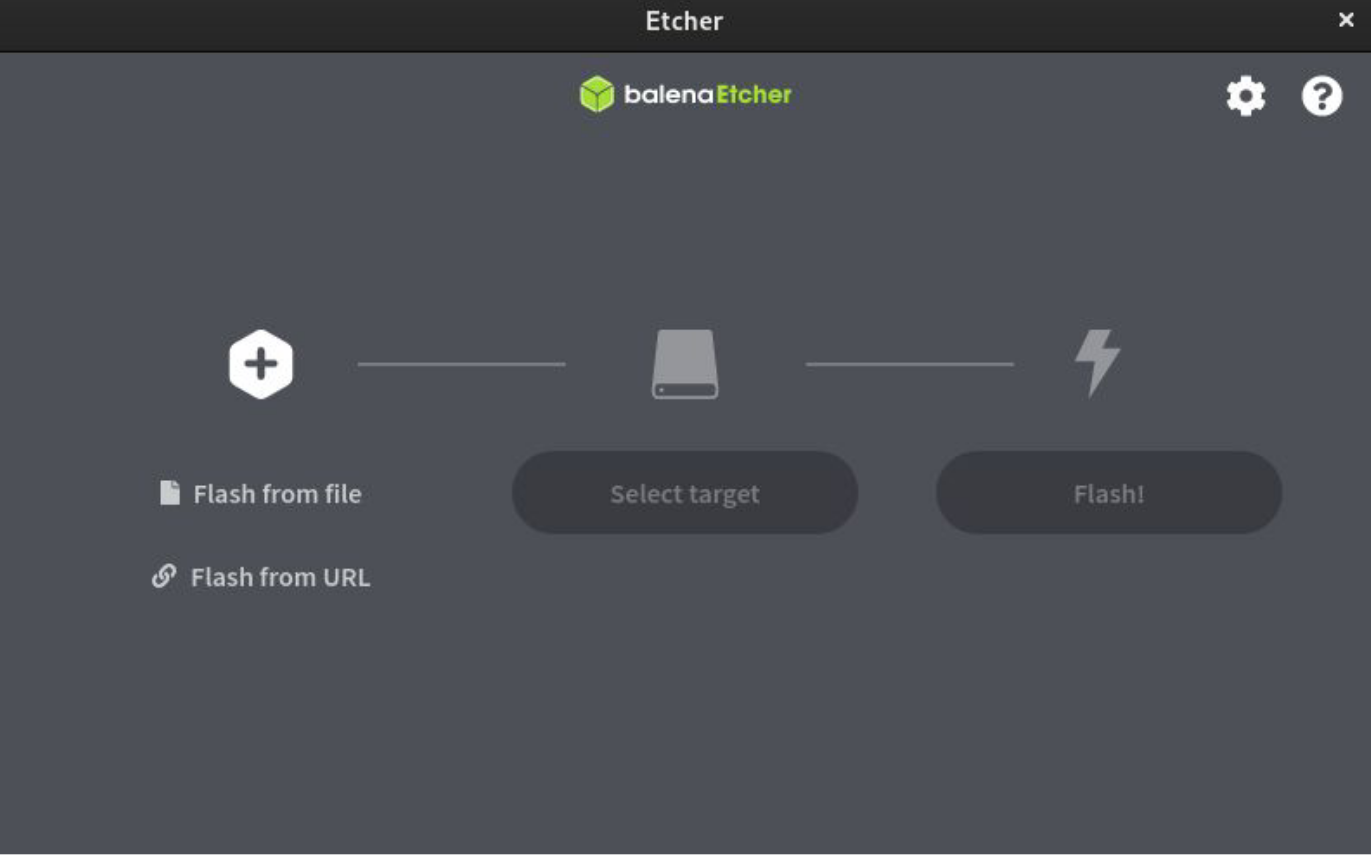Image resolution: width=1371 pixels, height=855 pixels.
Task: Click line between plus and drive icons
Action: (x=462, y=364)
